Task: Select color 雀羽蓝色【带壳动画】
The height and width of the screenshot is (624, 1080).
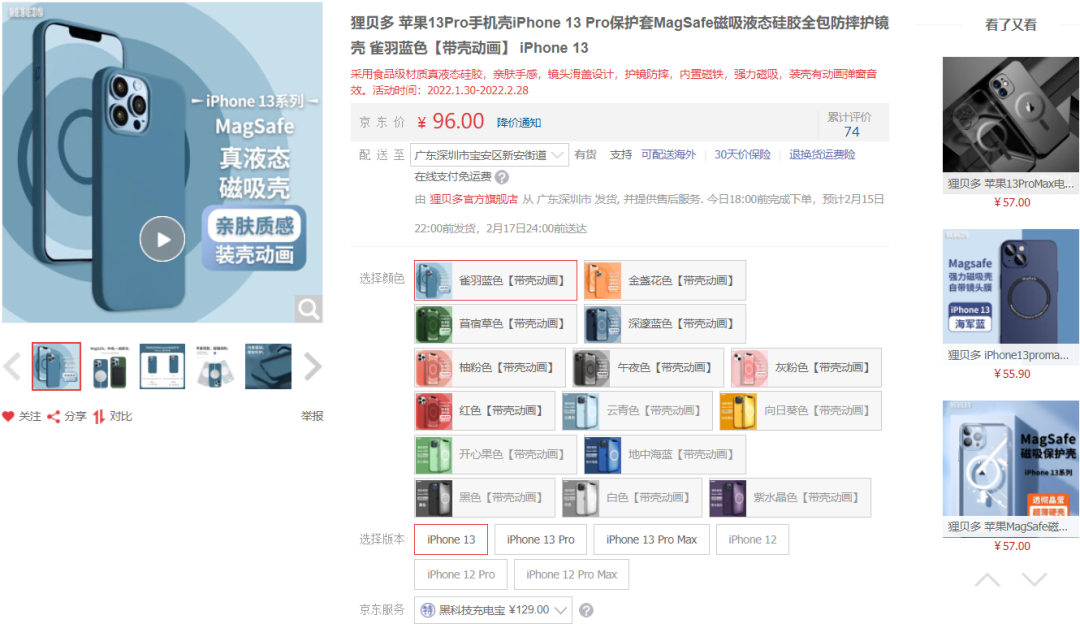Action: pos(495,280)
